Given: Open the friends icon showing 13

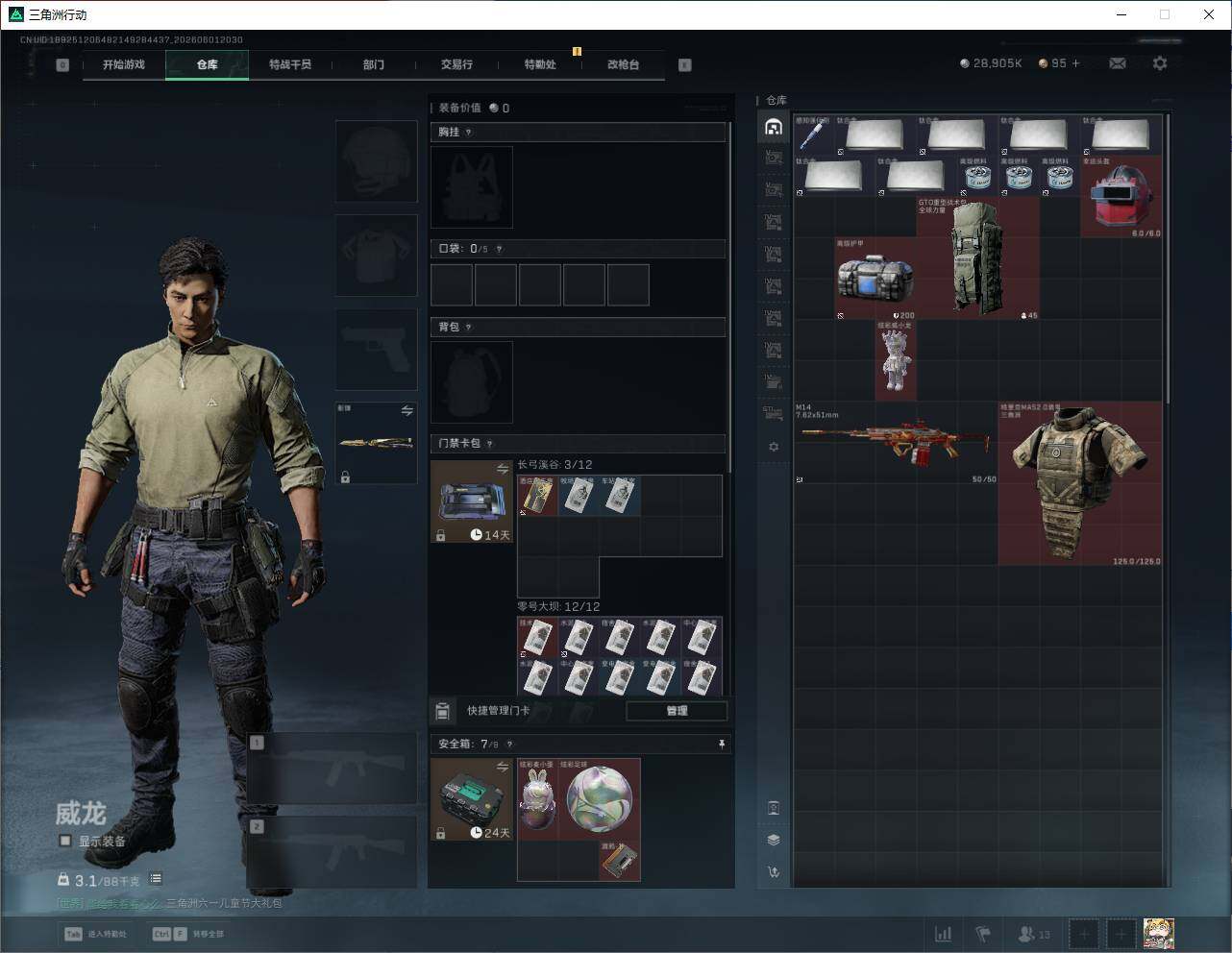Looking at the screenshot, I should 1034,934.
